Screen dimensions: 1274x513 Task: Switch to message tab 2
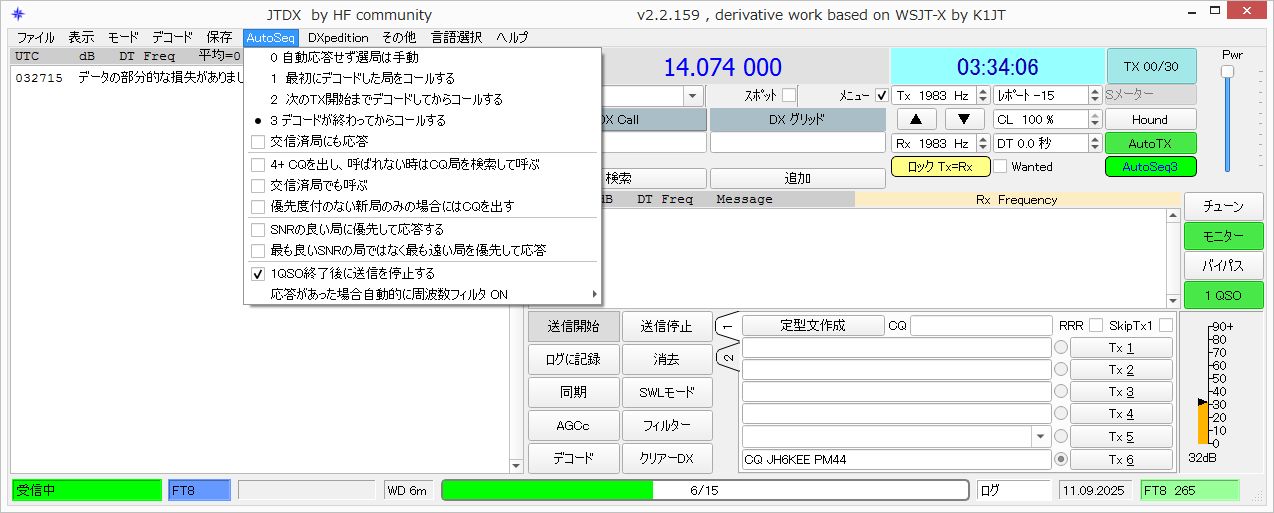pos(728,358)
